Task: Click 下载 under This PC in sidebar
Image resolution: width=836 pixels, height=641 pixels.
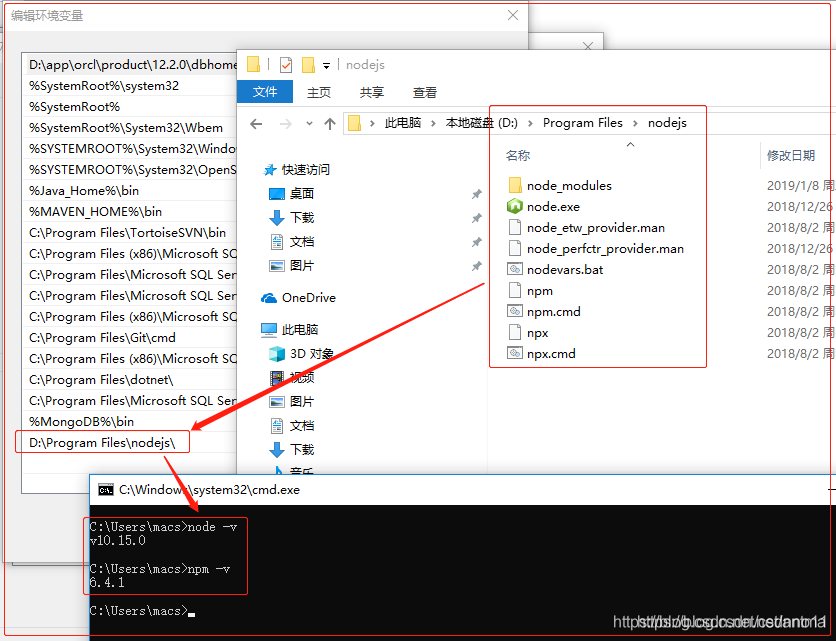Action: click(302, 450)
